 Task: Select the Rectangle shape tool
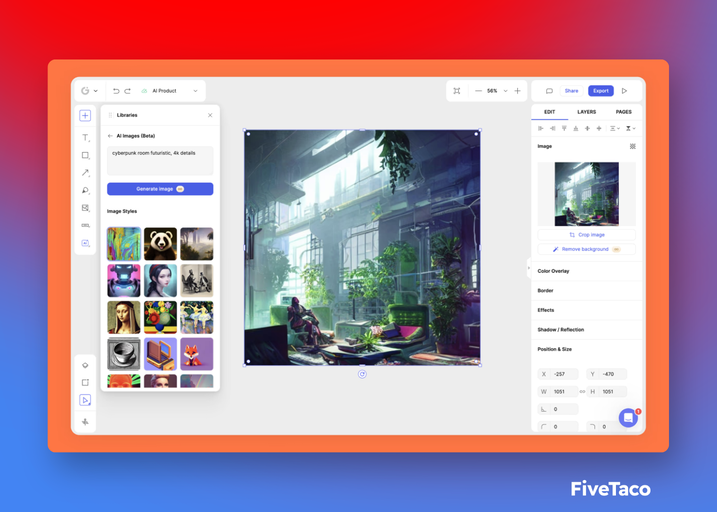tap(86, 155)
